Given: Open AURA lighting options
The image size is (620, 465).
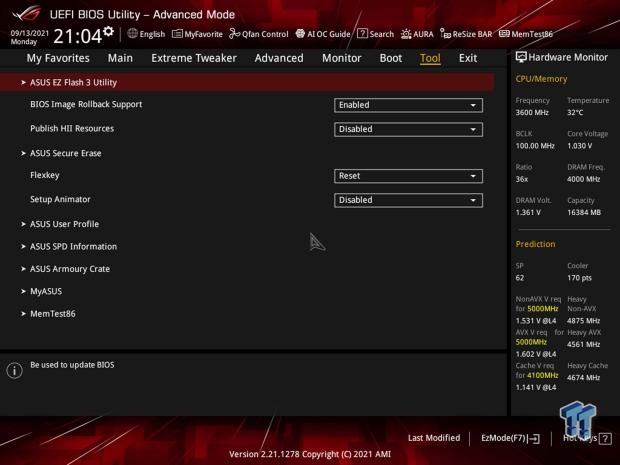Looking at the screenshot, I should (417, 34).
